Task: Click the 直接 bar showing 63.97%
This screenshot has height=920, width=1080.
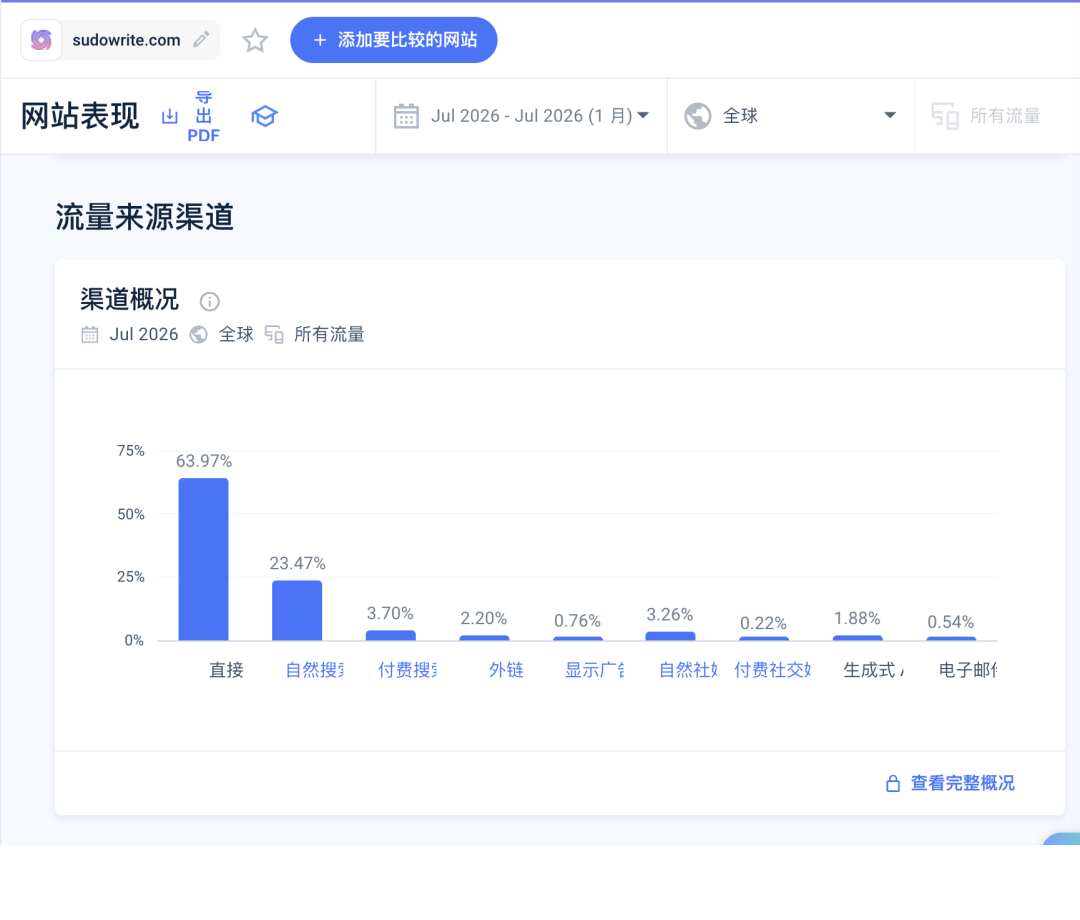Action: click(203, 559)
